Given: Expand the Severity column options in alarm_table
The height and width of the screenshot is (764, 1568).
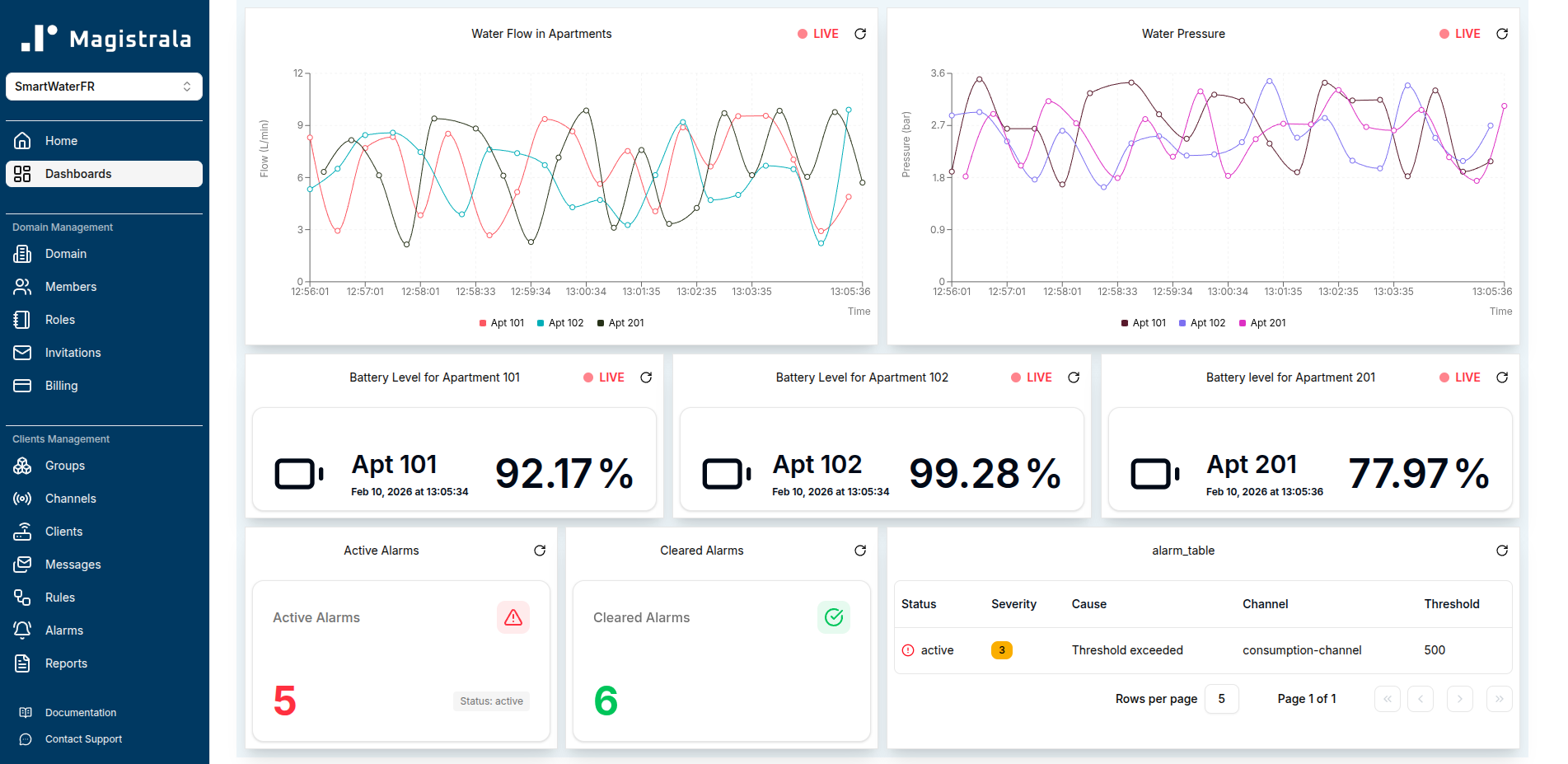Looking at the screenshot, I should pyautogui.click(x=1013, y=604).
